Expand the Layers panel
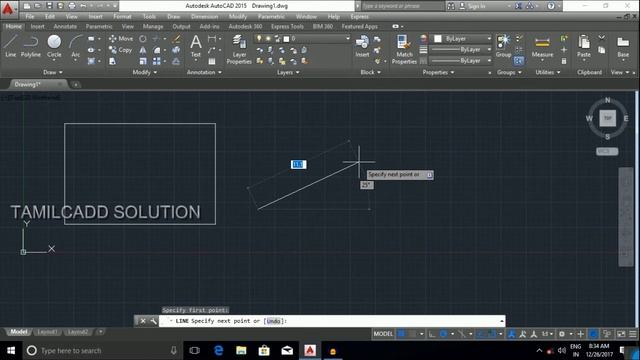640x360 pixels. point(288,72)
